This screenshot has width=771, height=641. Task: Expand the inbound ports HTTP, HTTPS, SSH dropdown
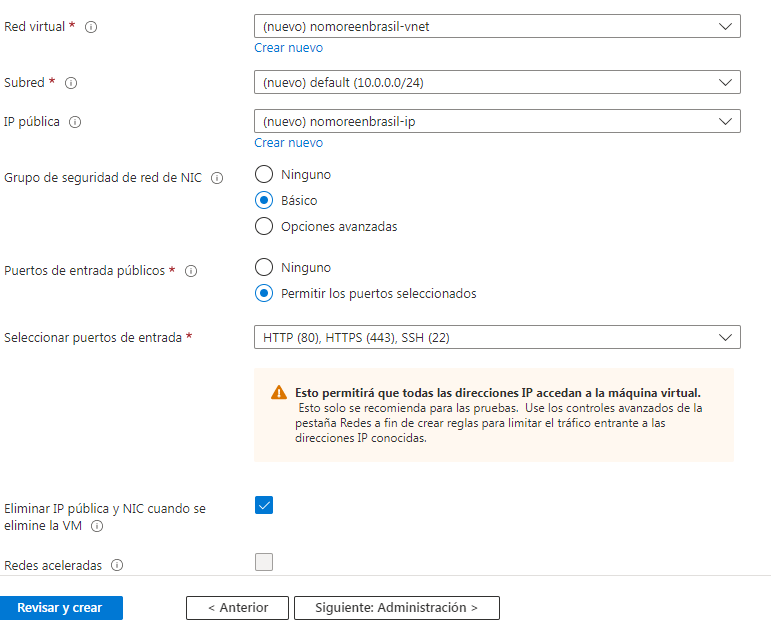point(497,337)
